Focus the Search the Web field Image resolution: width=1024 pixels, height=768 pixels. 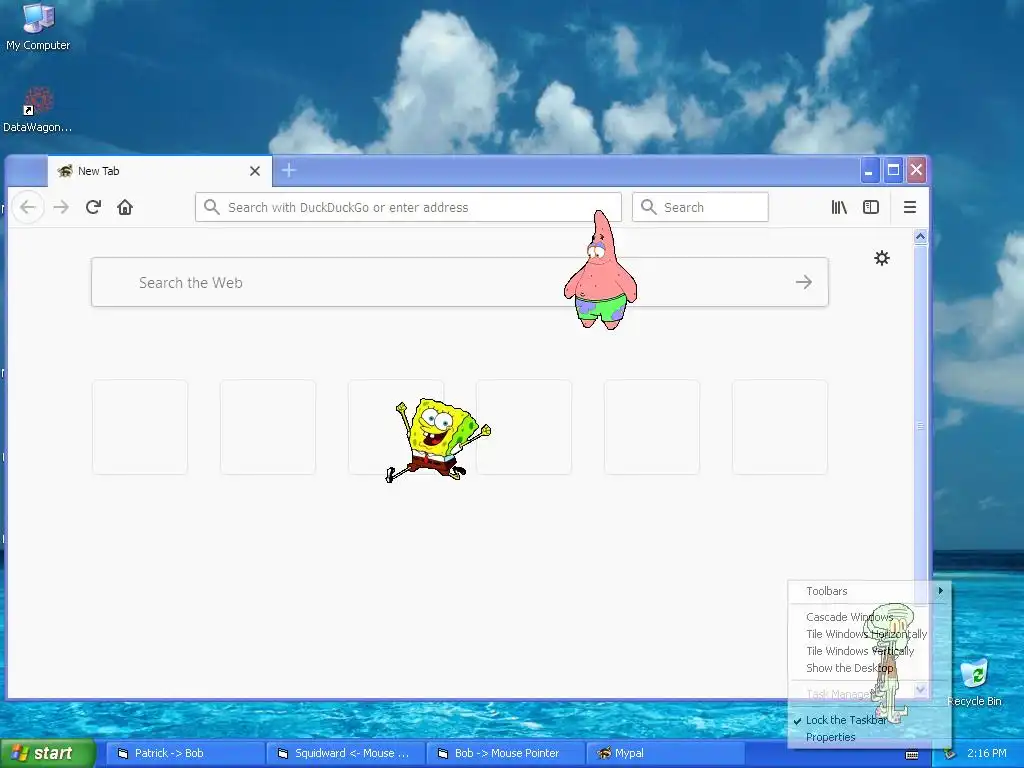pos(460,282)
